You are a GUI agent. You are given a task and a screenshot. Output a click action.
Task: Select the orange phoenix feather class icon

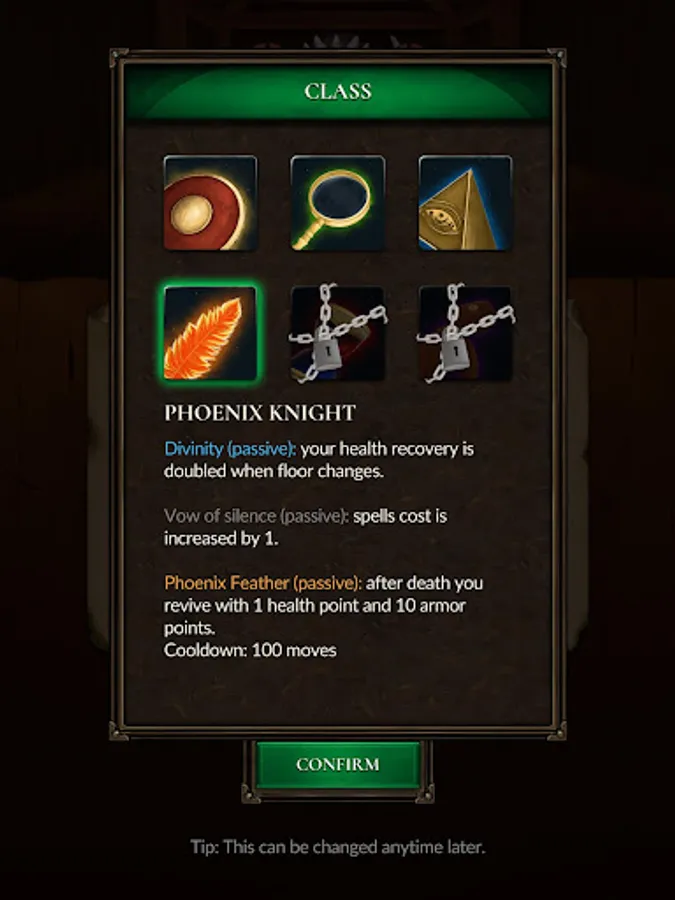coord(210,333)
